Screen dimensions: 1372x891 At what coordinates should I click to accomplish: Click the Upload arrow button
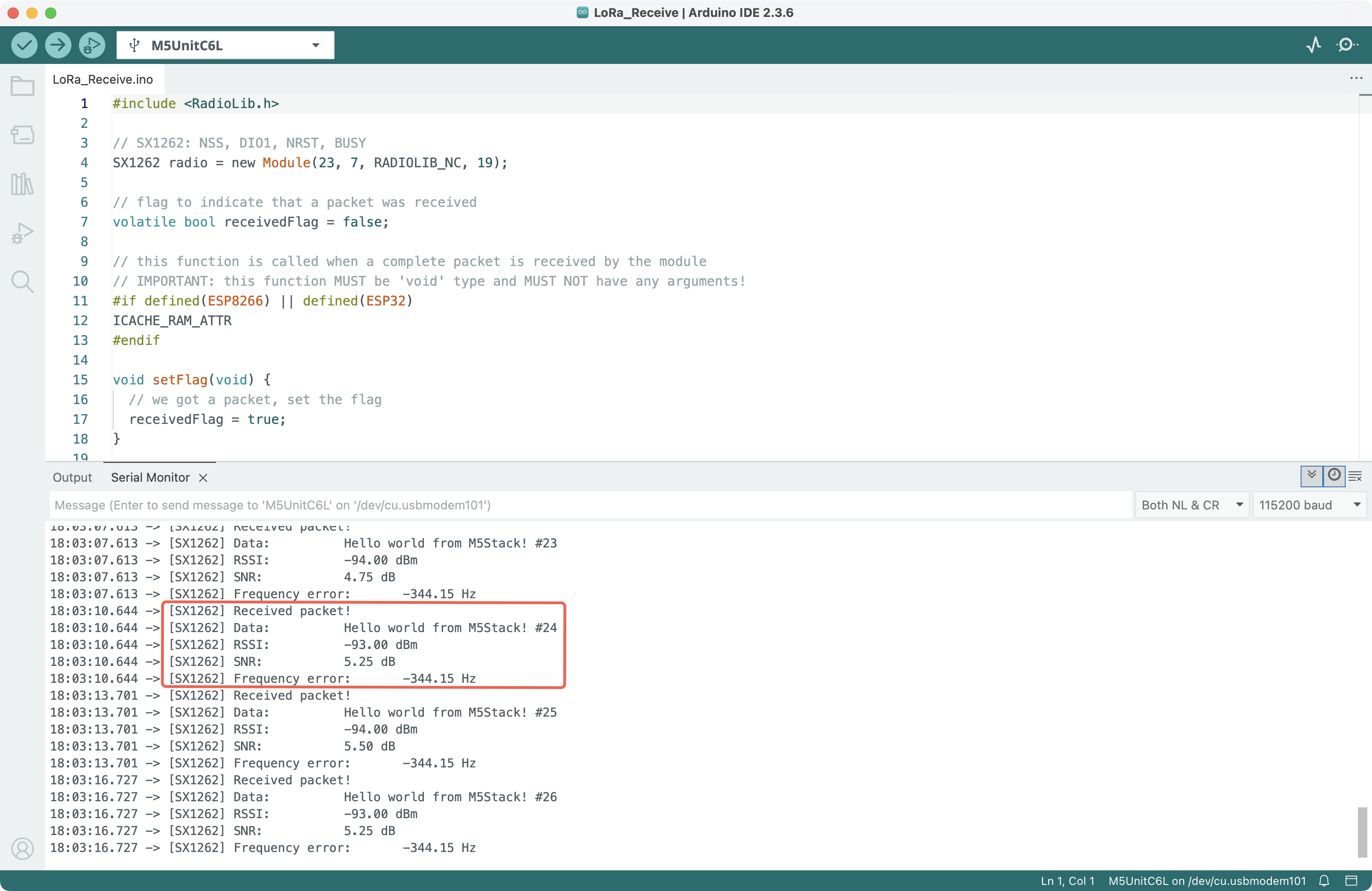58,45
